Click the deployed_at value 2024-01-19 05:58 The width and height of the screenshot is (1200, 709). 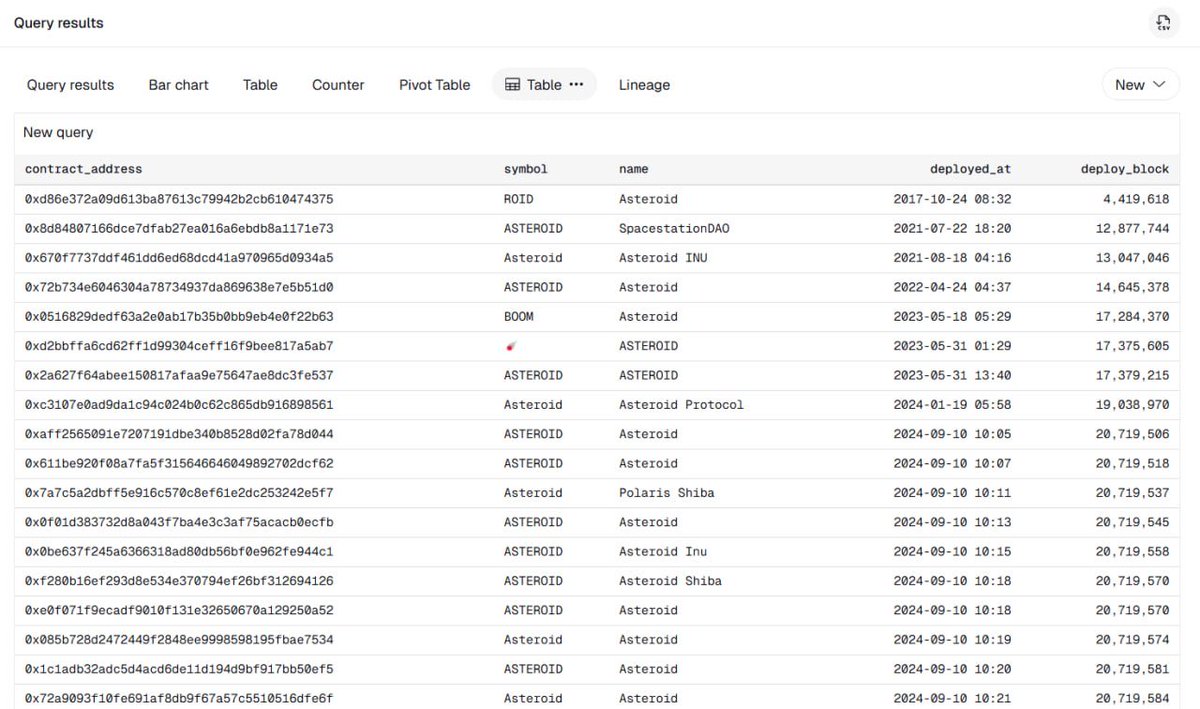pos(952,405)
